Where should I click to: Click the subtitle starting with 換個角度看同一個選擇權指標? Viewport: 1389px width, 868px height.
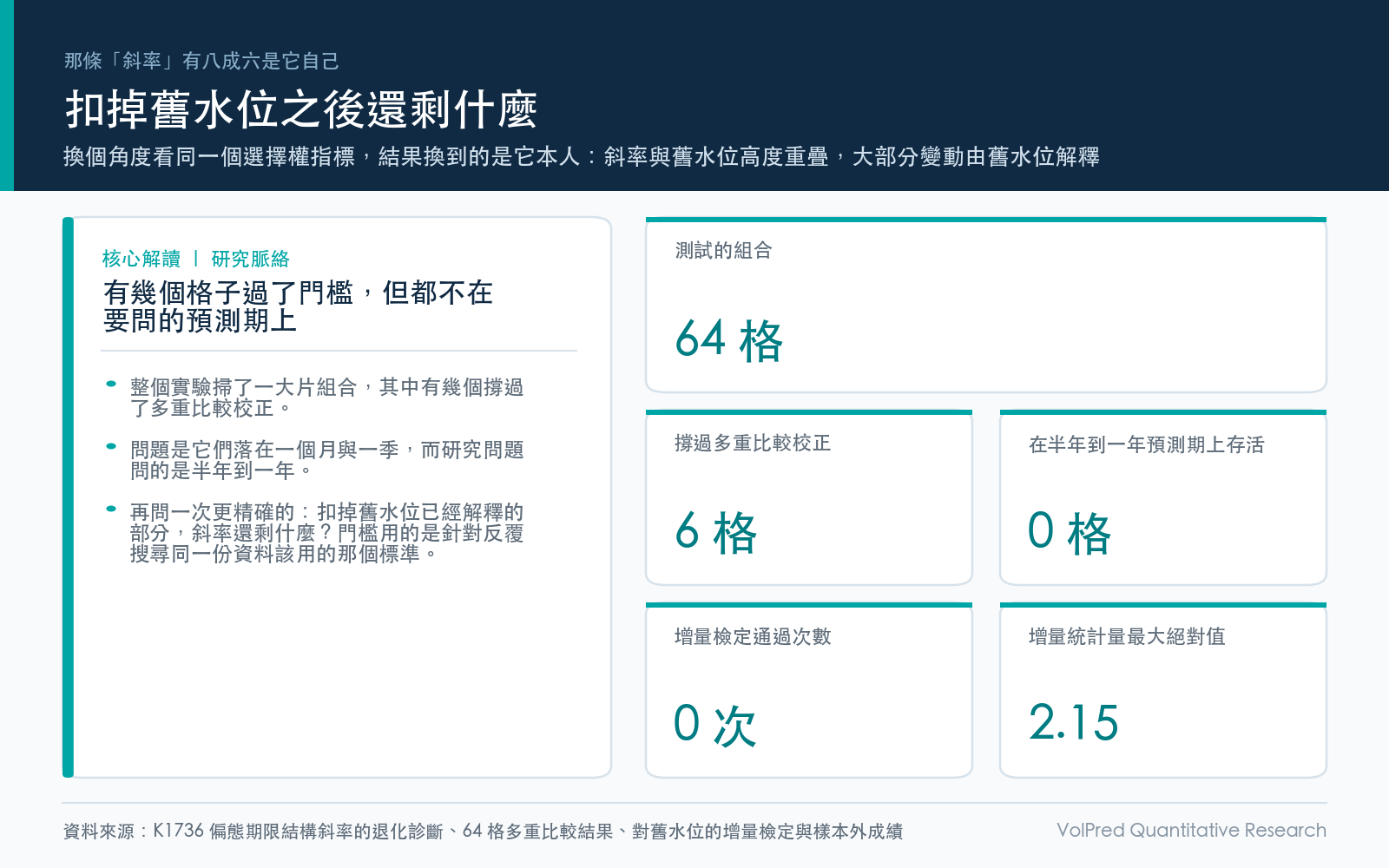[582, 156]
